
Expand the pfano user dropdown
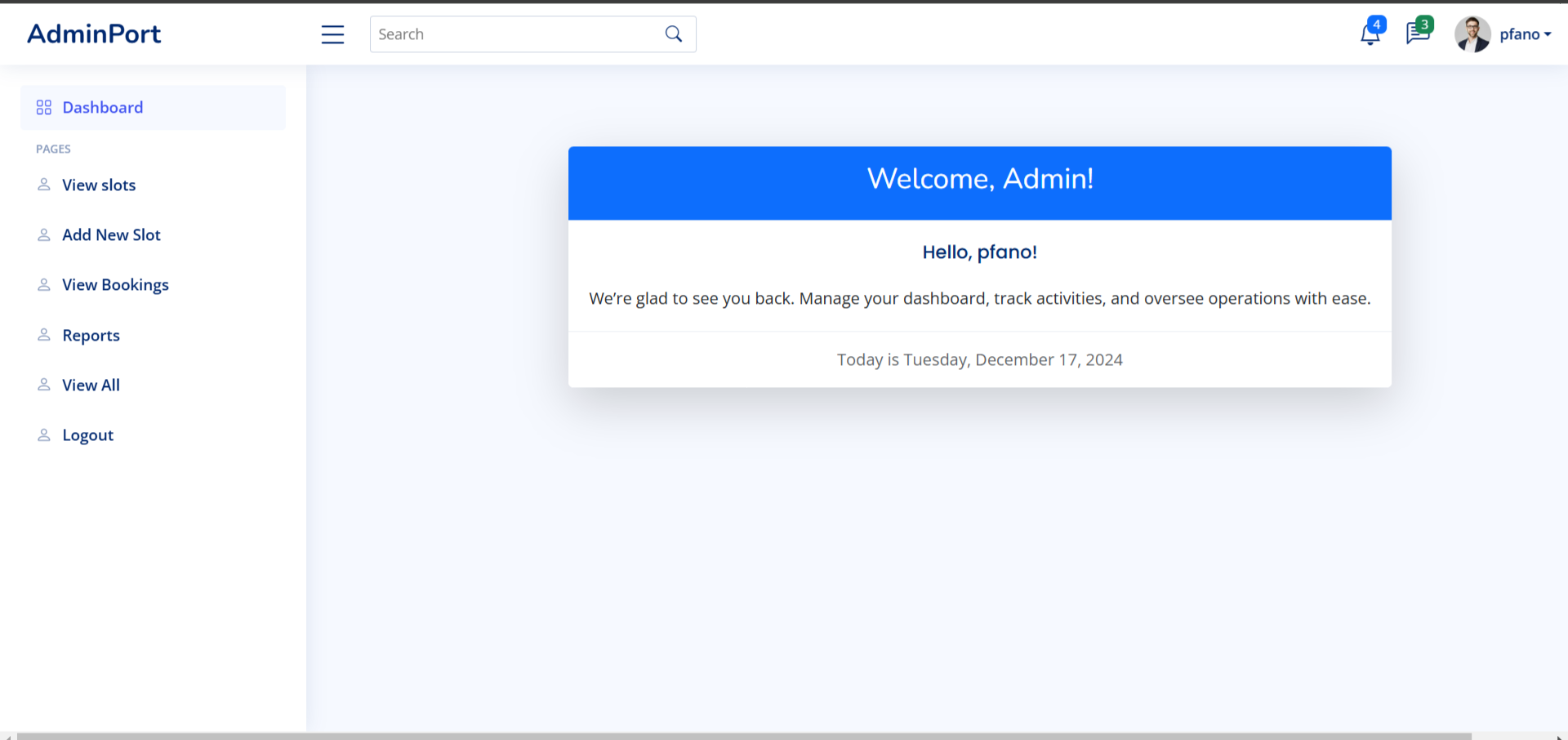click(1525, 34)
